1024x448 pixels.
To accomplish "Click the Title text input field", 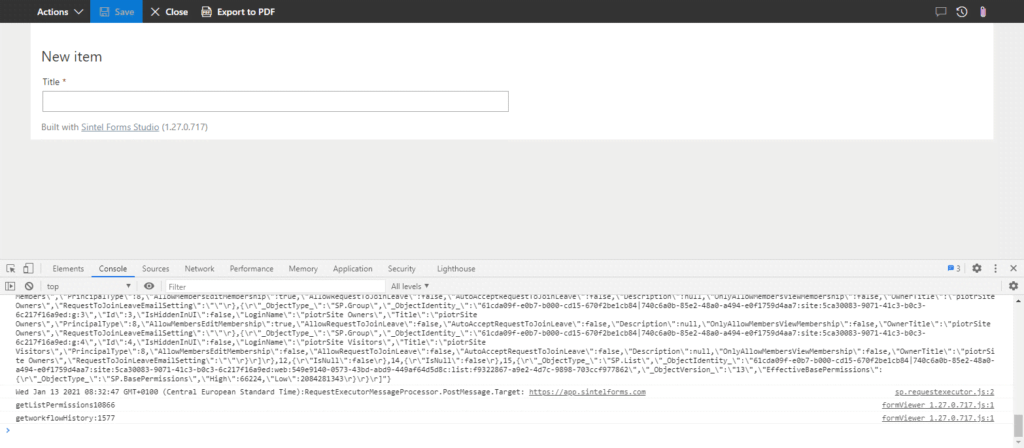I will (275, 101).
